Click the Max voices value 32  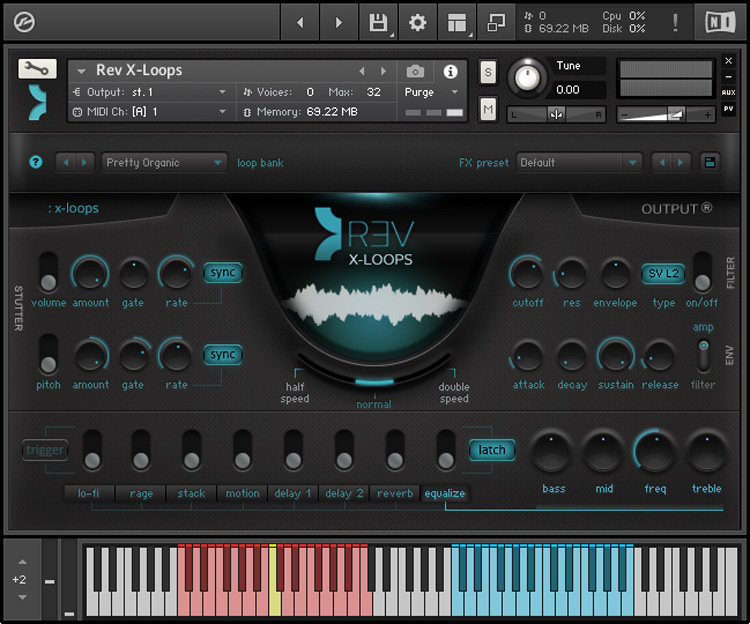(x=374, y=92)
